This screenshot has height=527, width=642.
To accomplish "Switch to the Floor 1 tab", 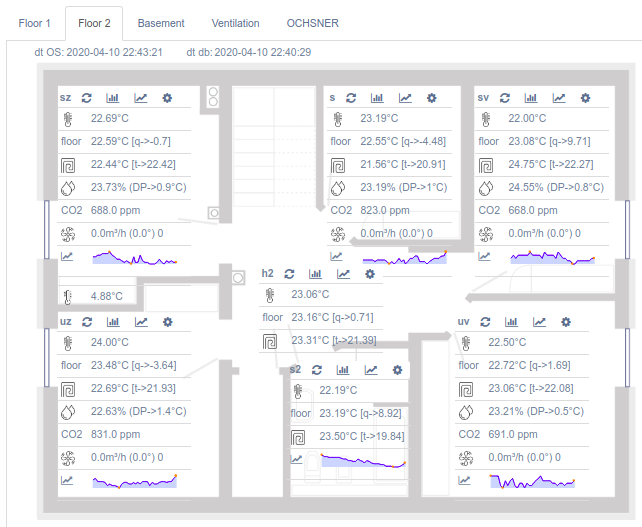I will [34, 22].
